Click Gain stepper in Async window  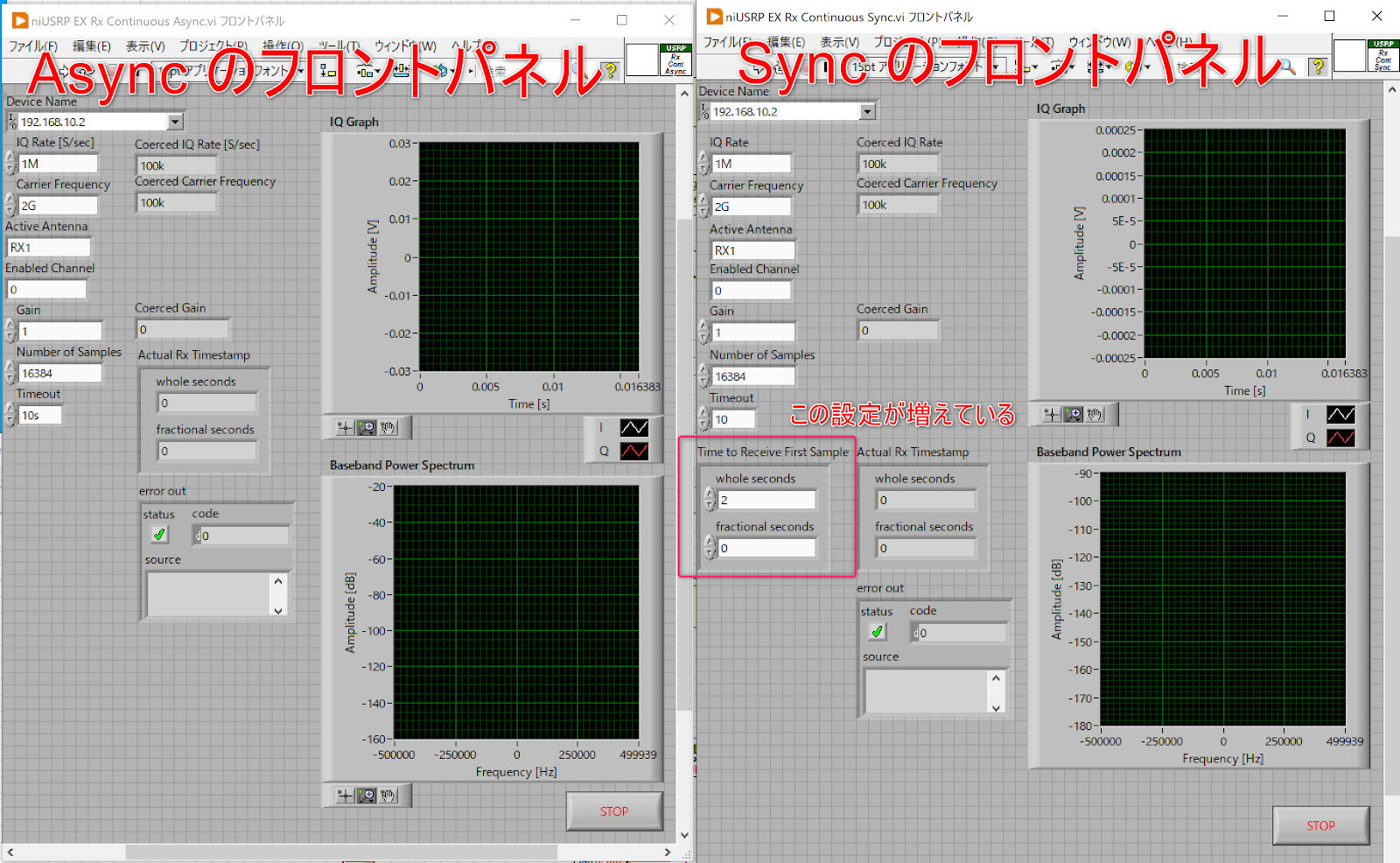(x=10, y=331)
